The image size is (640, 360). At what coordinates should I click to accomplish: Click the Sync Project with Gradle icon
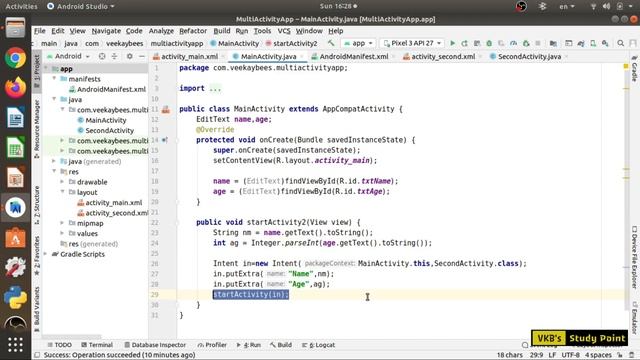click(x=581, y=43)
